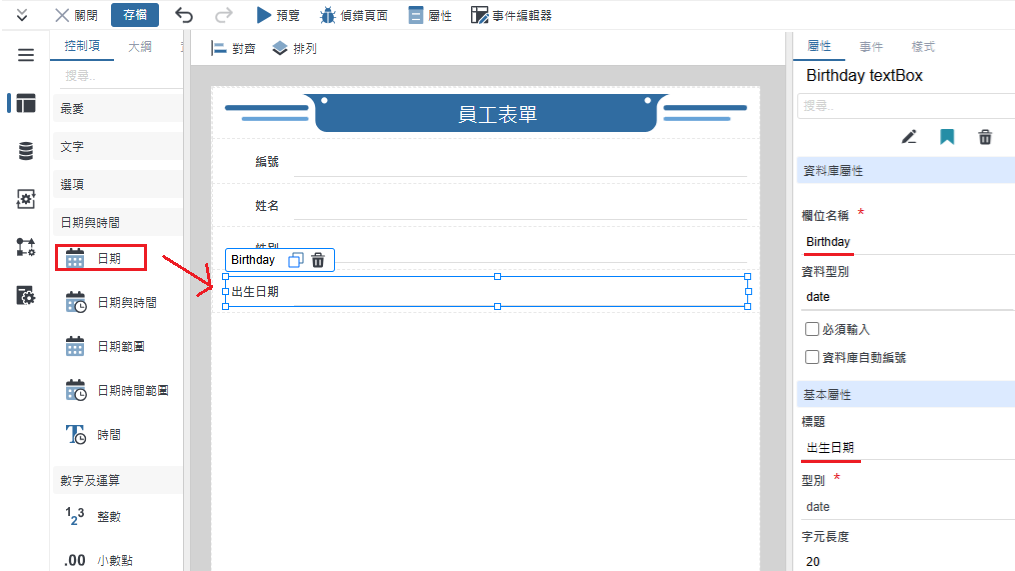The height and width of the screenshot is (571, 1015).
Task: Click the pencil edit icon in properties panel
Action: (x=908, y=137)
